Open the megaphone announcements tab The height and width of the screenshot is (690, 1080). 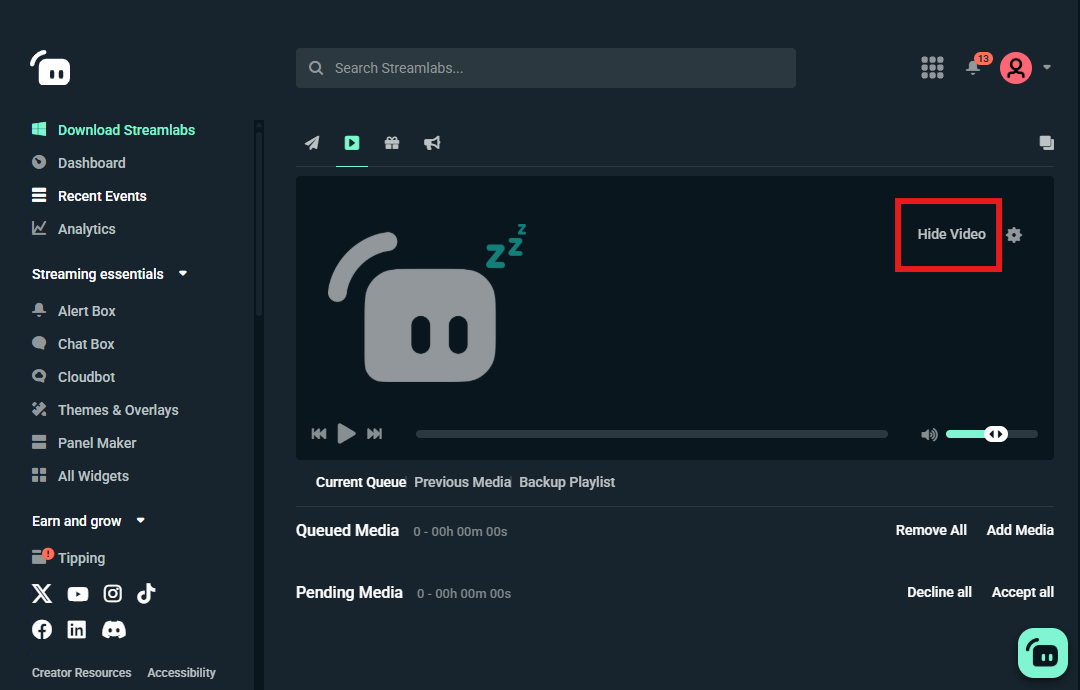(431, 143)
